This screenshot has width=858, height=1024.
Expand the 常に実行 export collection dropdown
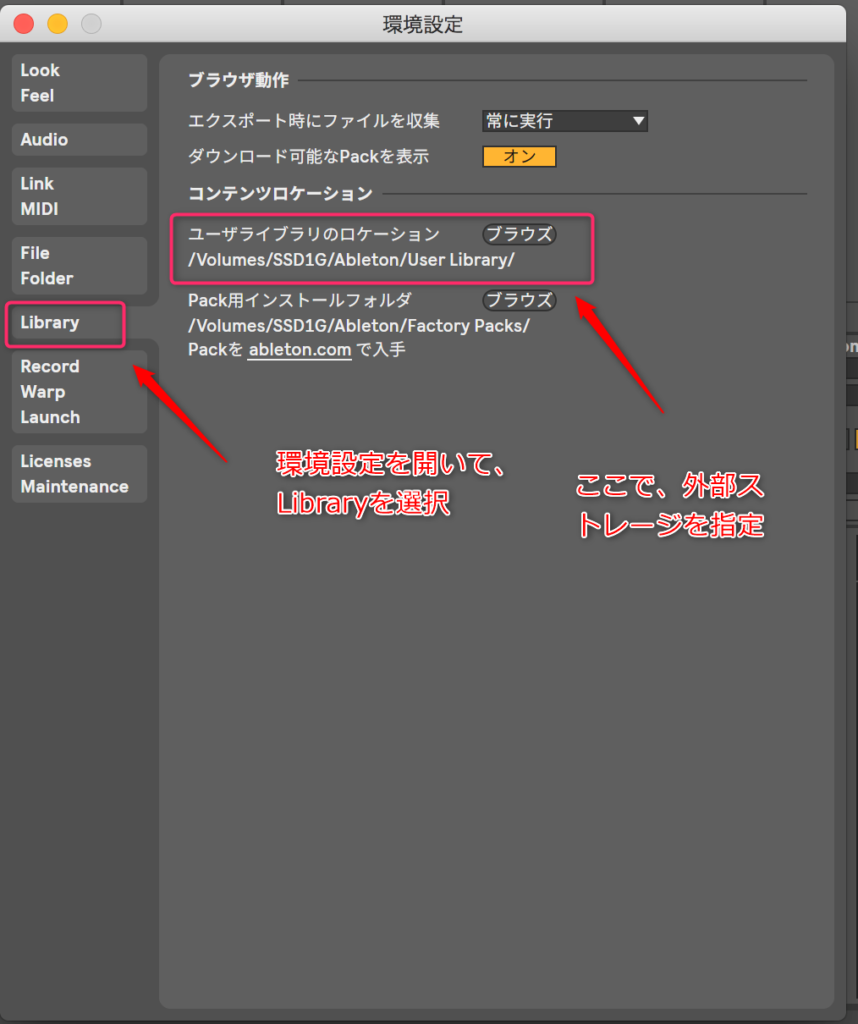[564, 121]
